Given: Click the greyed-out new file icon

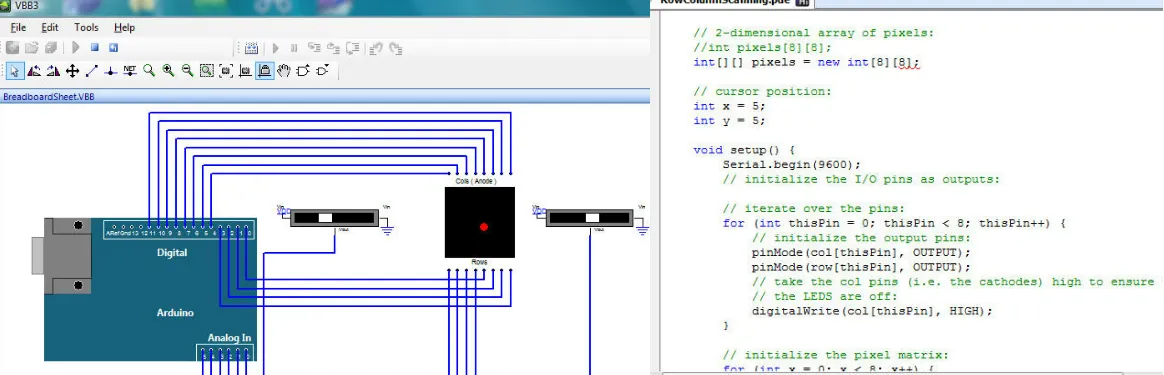Looking at the screenshot, I should coord(13,48).
